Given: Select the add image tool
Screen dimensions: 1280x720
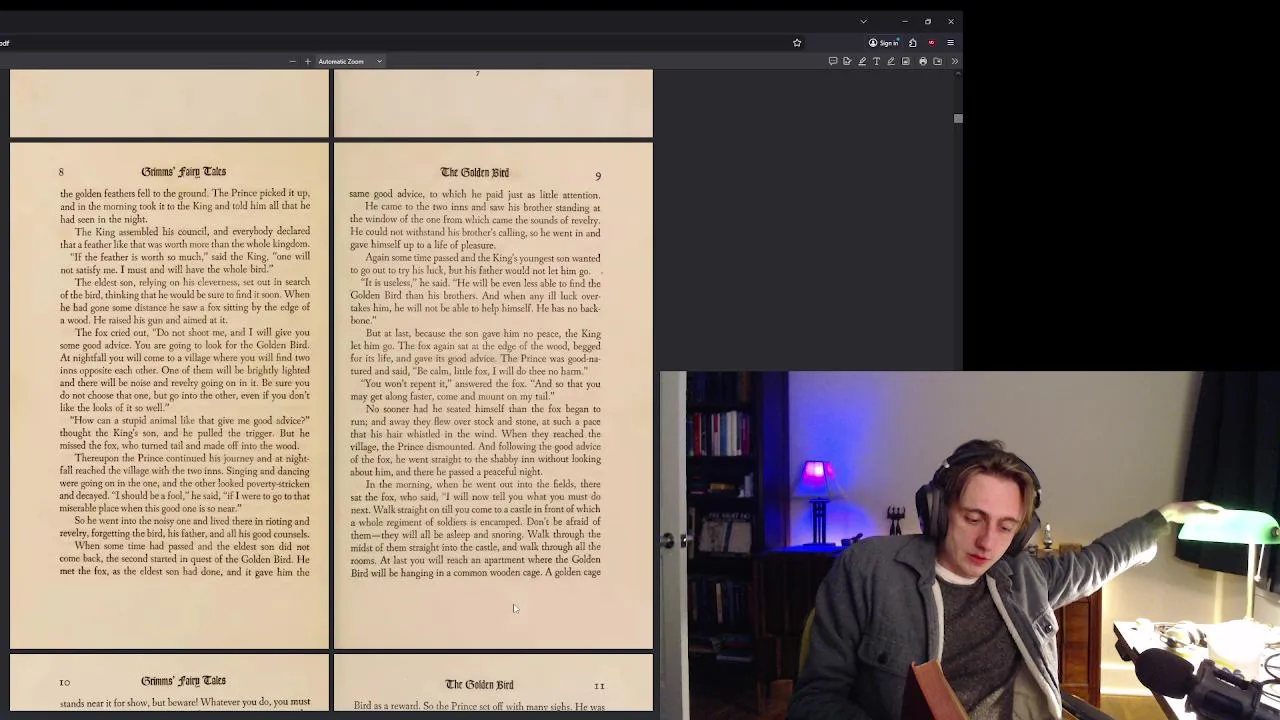Looking at the screenshot, I should [906, 61].
